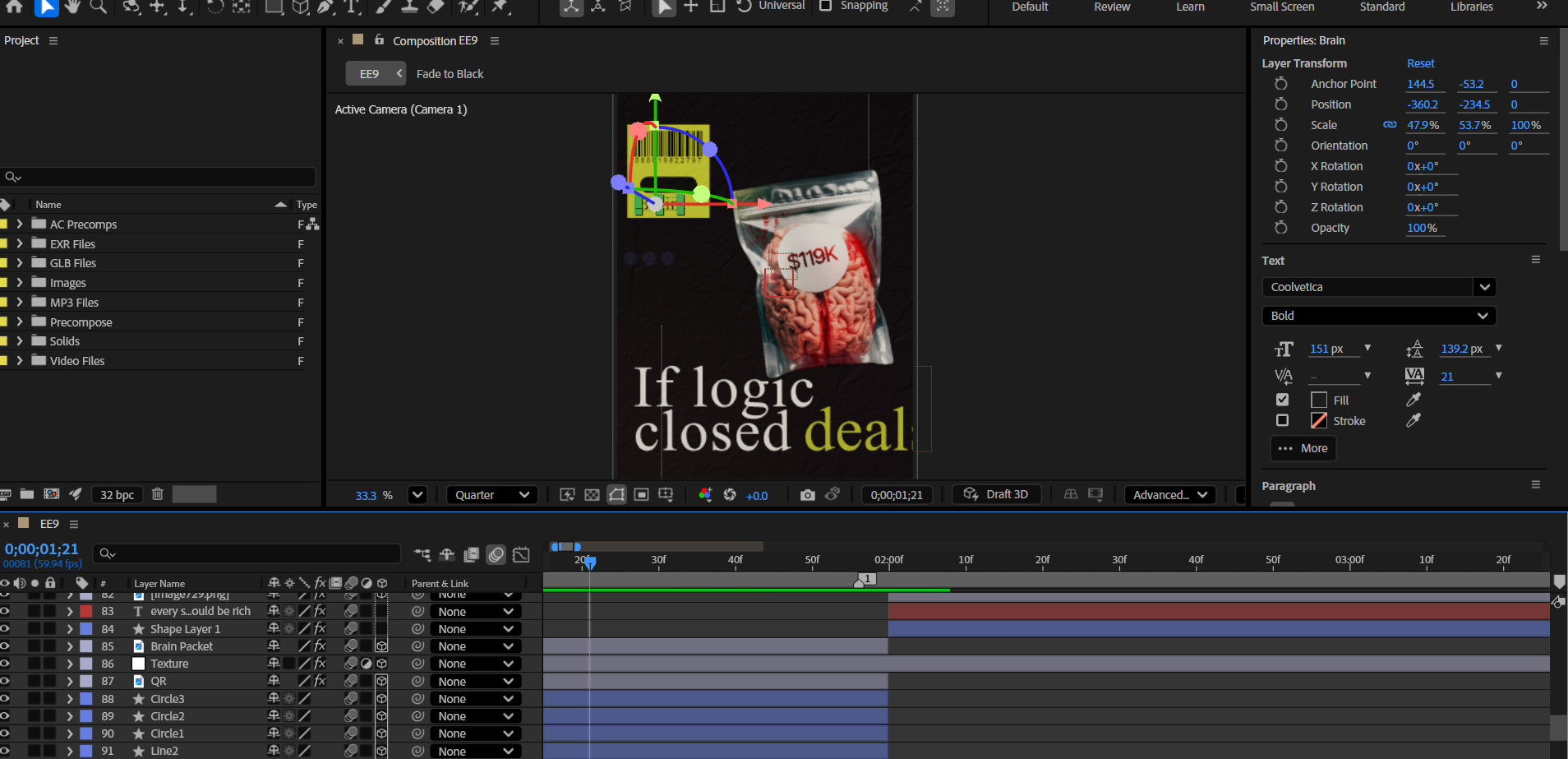Select the Zoom magnifier tool
Image resolution: width=1568 pixels, height=759 pixels.
coord(99,7)
